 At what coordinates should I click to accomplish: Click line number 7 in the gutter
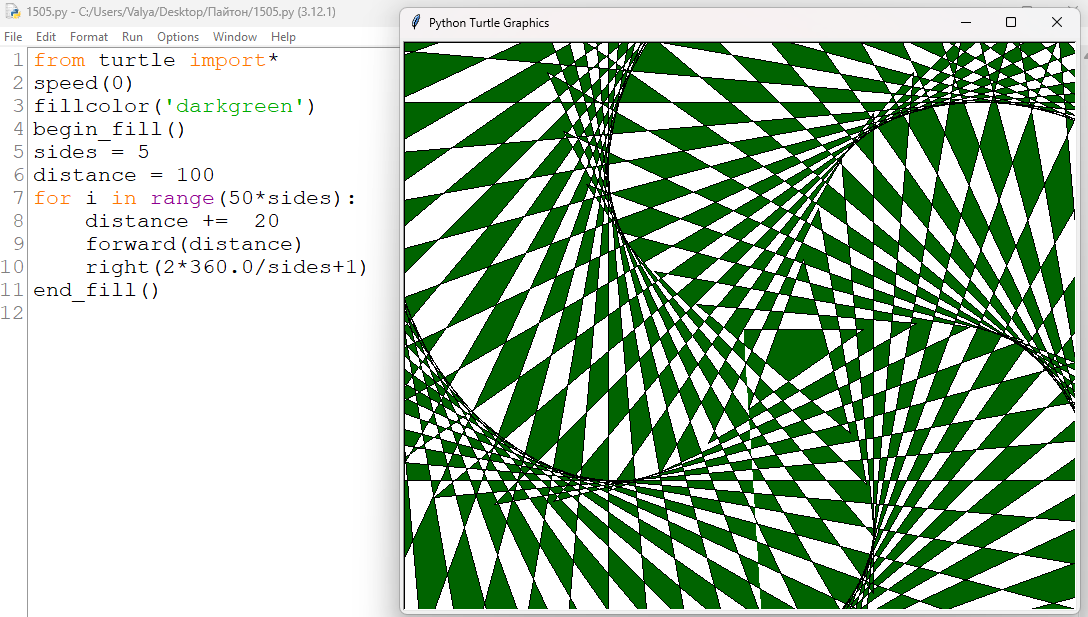[x=18, y=198]
